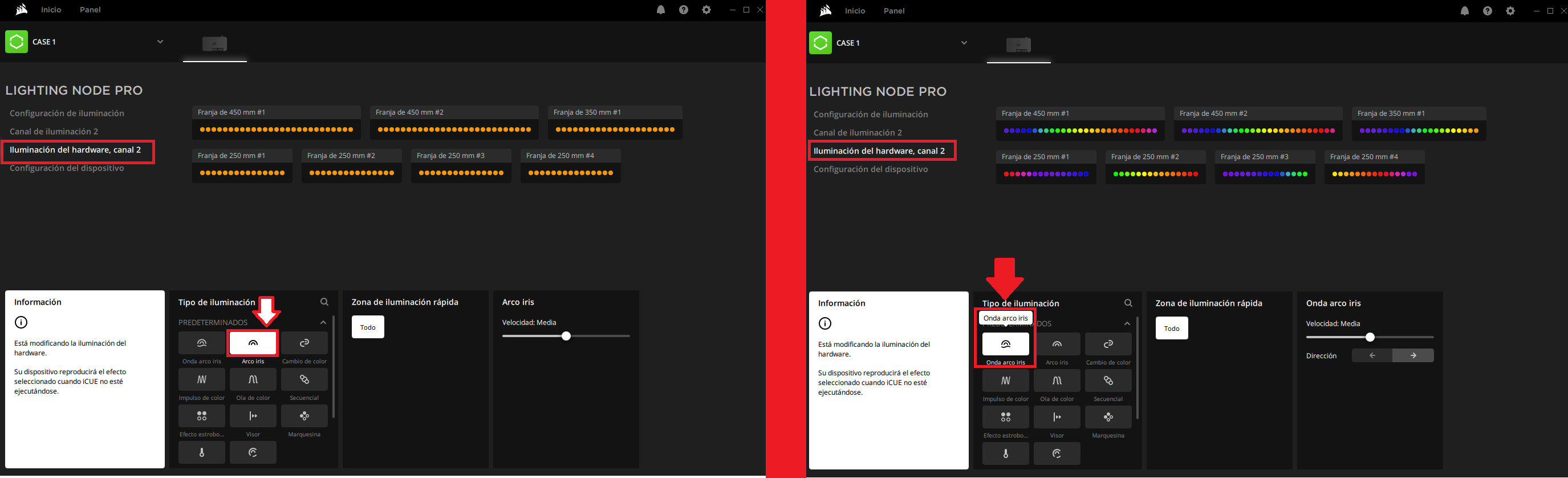Open Configuración del dispositivo in left window
Image resolution: width=1568 pixels, height=478 pixels.
67,169
